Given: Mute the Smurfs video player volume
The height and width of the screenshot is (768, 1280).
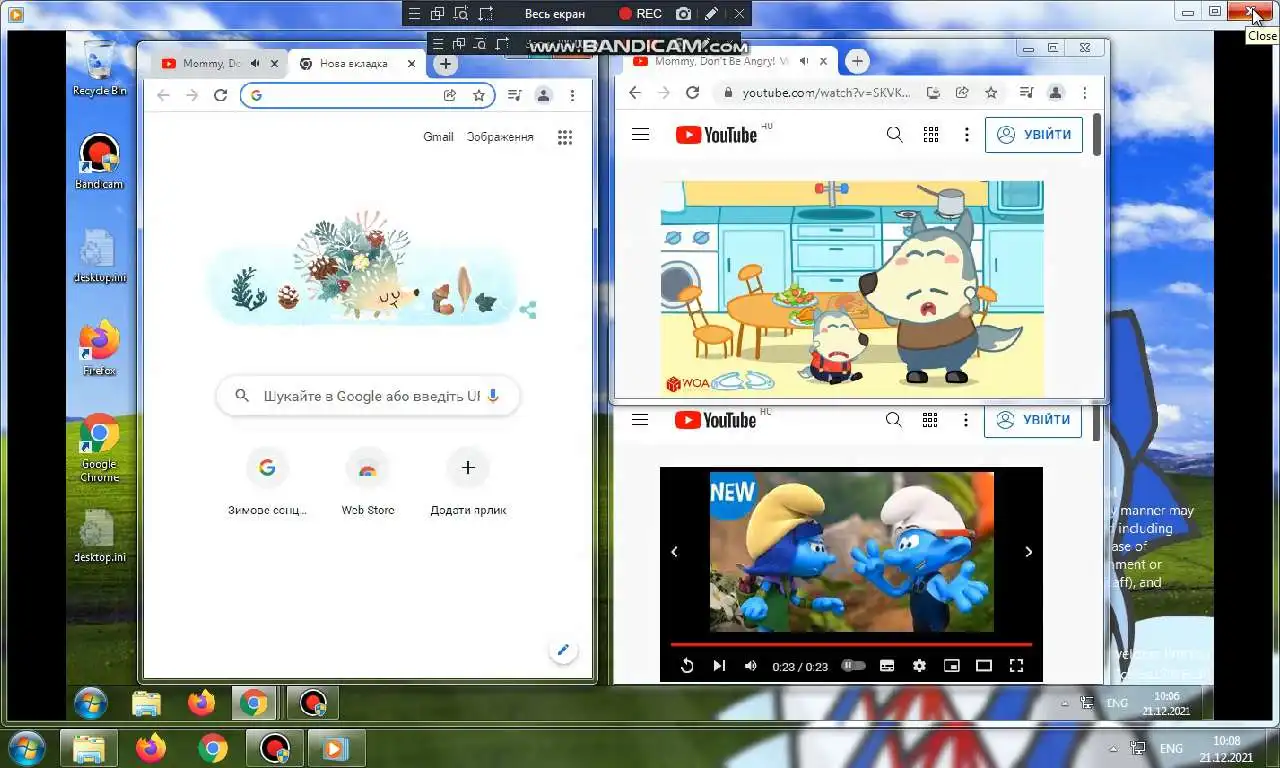Looking at the screenshot, I should pos(751,666).
